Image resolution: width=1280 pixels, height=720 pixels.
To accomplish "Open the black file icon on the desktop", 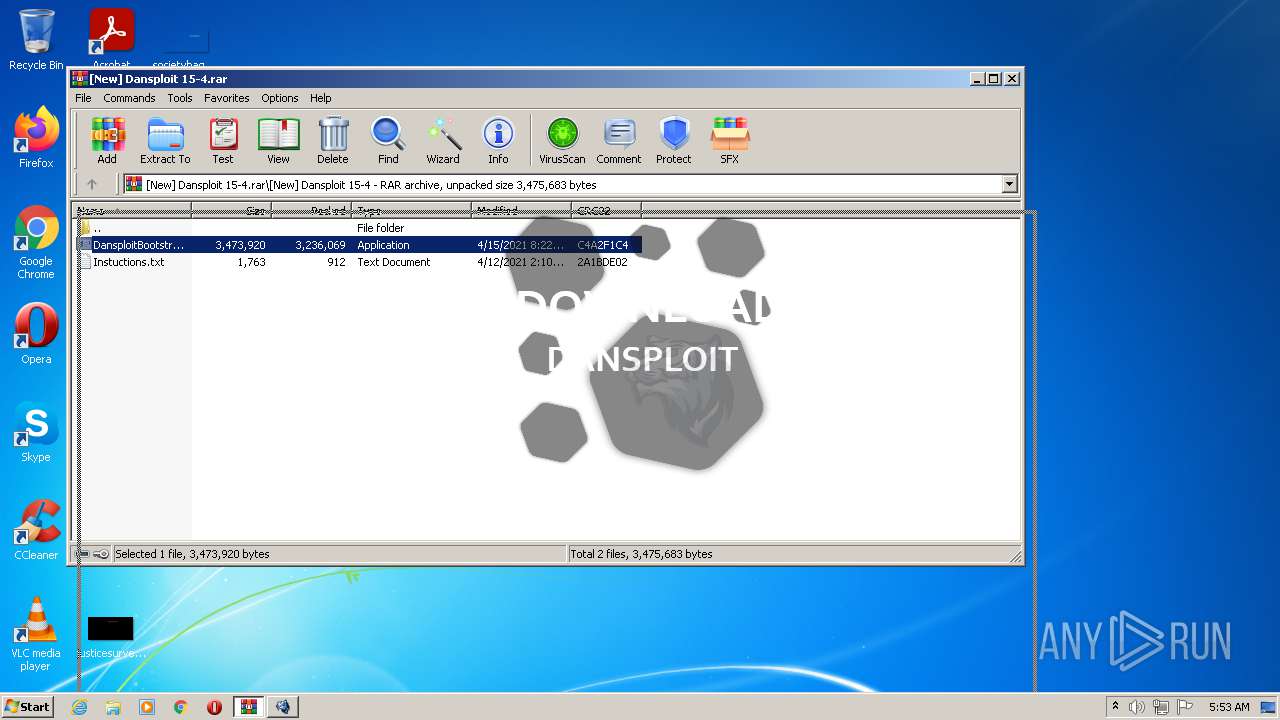I will (x=110, y=638).
